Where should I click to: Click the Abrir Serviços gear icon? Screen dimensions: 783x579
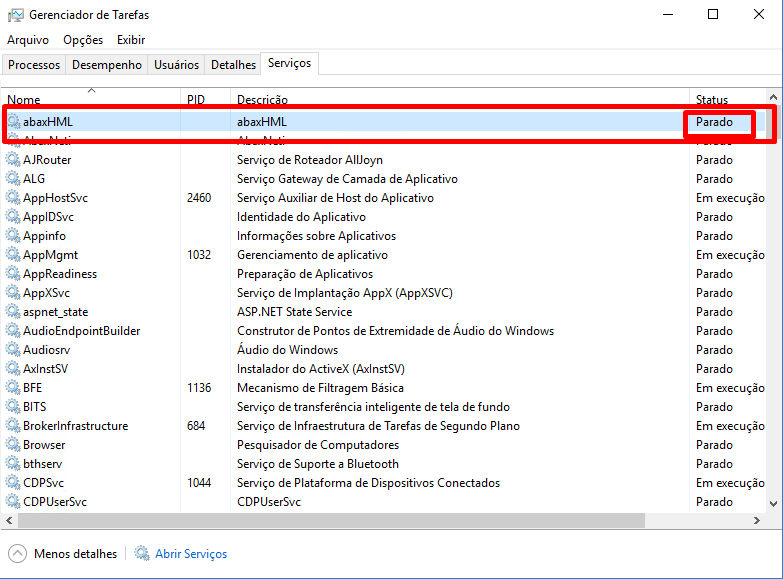(142, 554)
